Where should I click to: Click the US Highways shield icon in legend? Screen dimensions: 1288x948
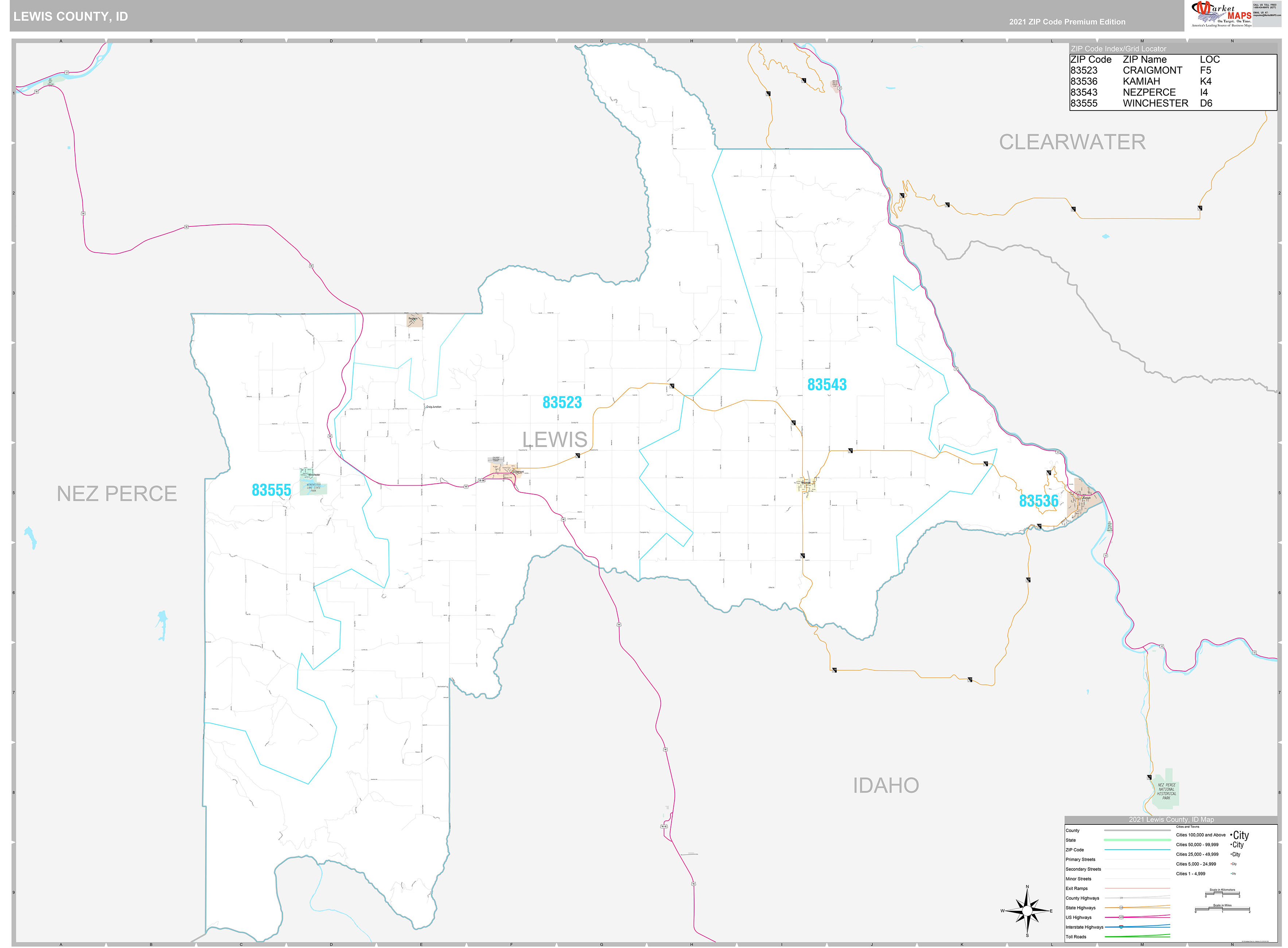[1121, 917]
